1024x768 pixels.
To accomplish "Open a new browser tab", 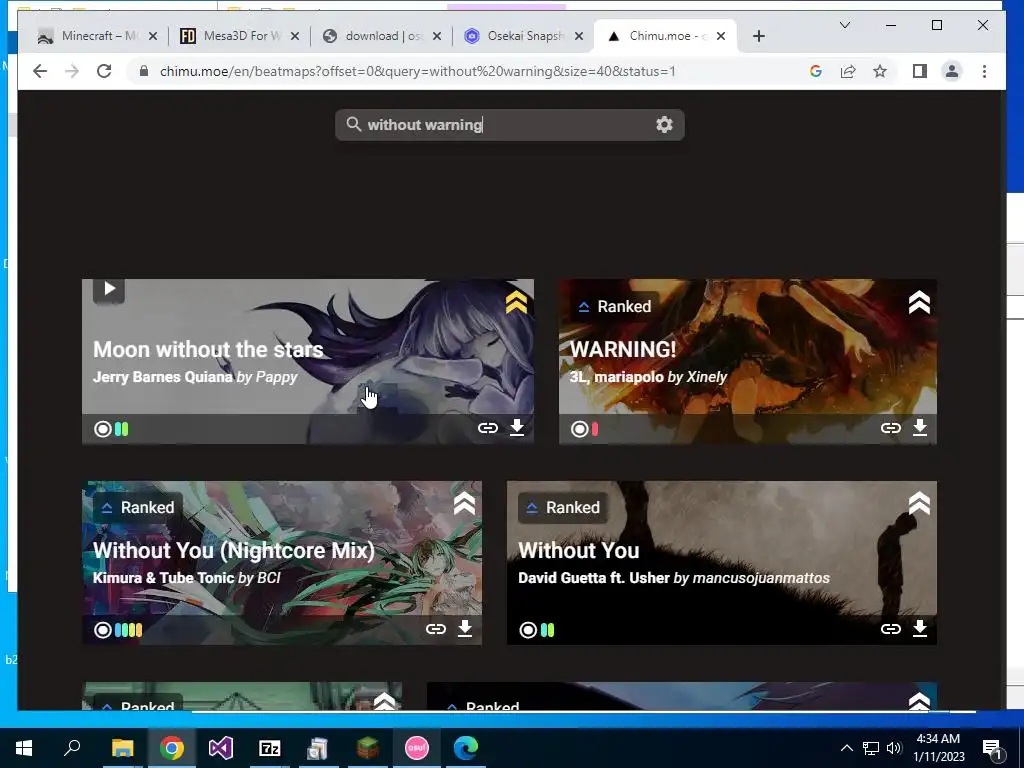I will [758, 36].
